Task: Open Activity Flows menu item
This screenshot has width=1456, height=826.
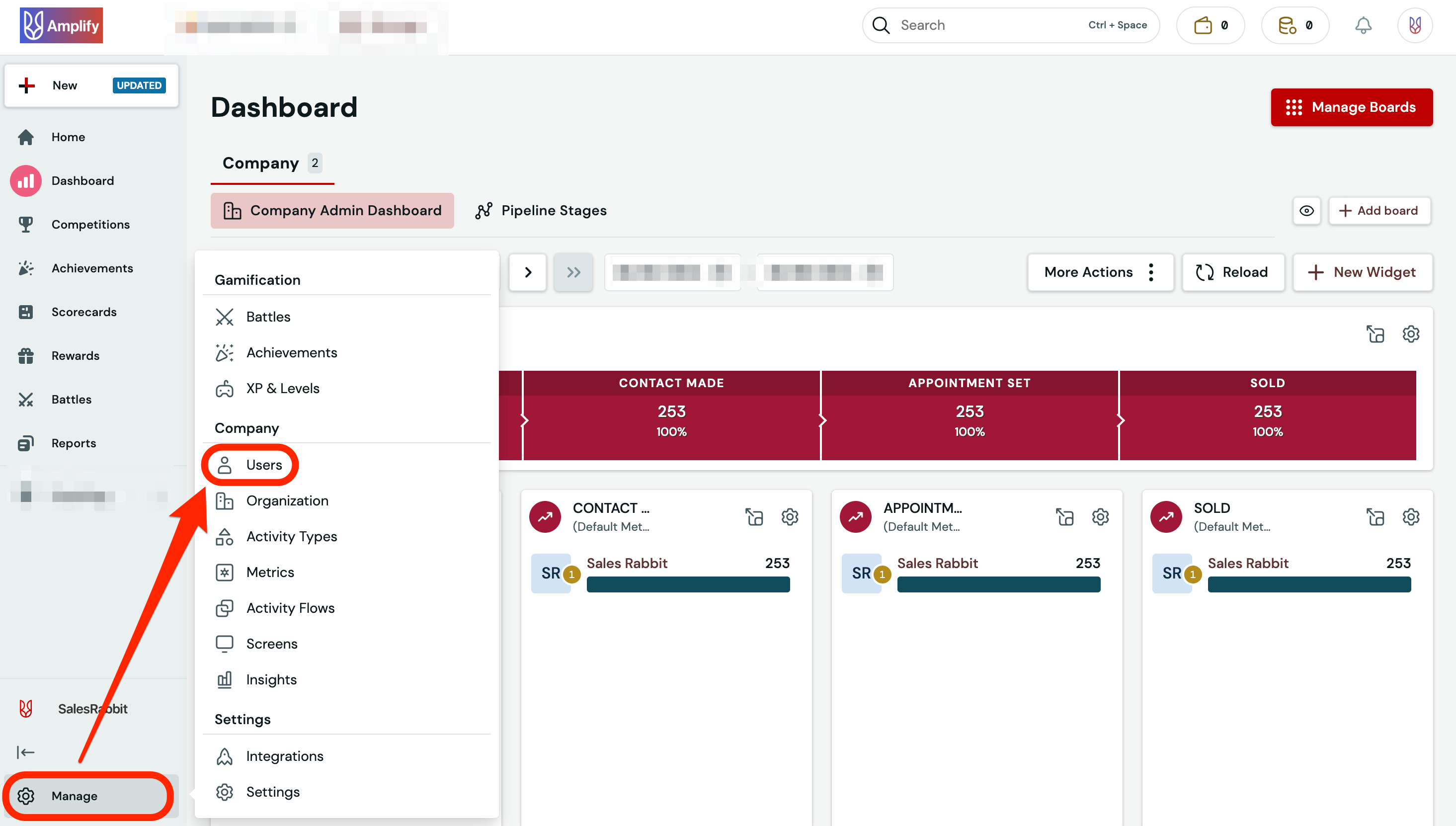Action: (x=290, y=608)
